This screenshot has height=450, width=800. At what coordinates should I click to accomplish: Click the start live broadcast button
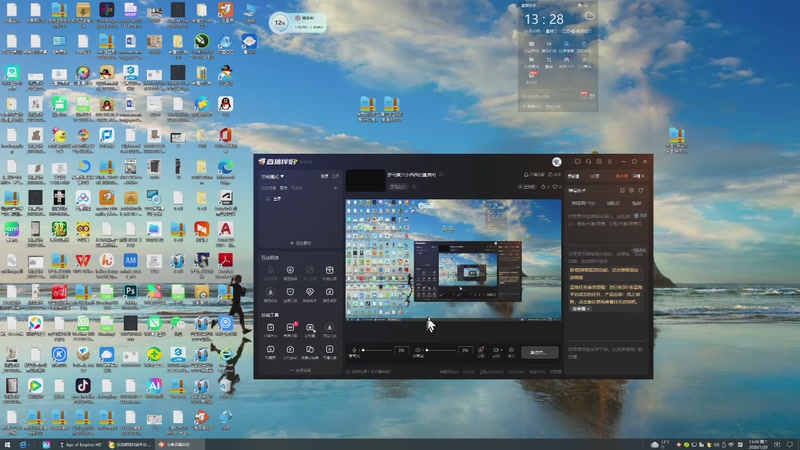click(539, 352)
